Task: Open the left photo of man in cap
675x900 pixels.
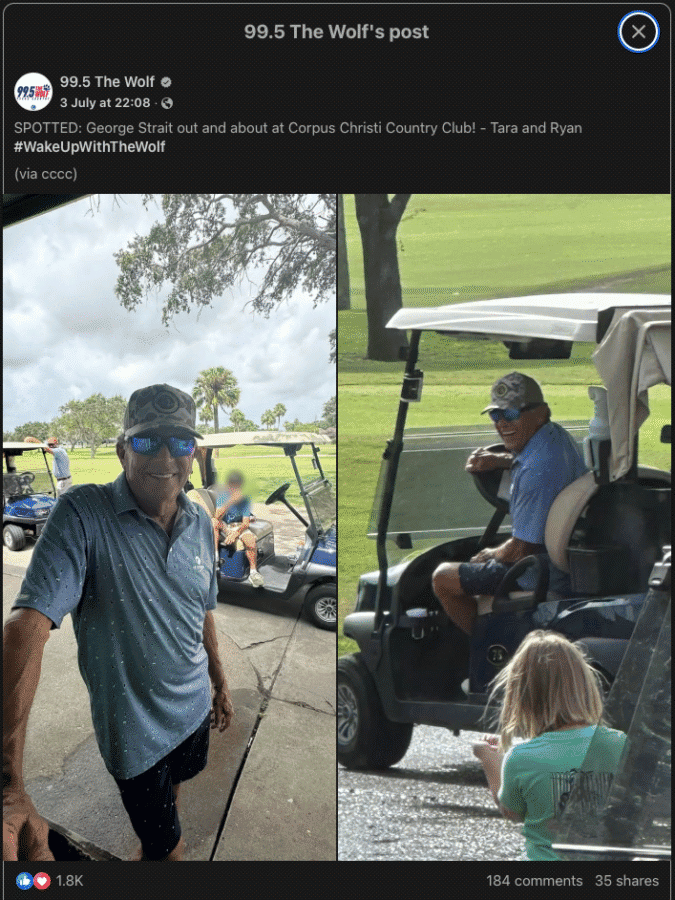Action: point(169,527)
